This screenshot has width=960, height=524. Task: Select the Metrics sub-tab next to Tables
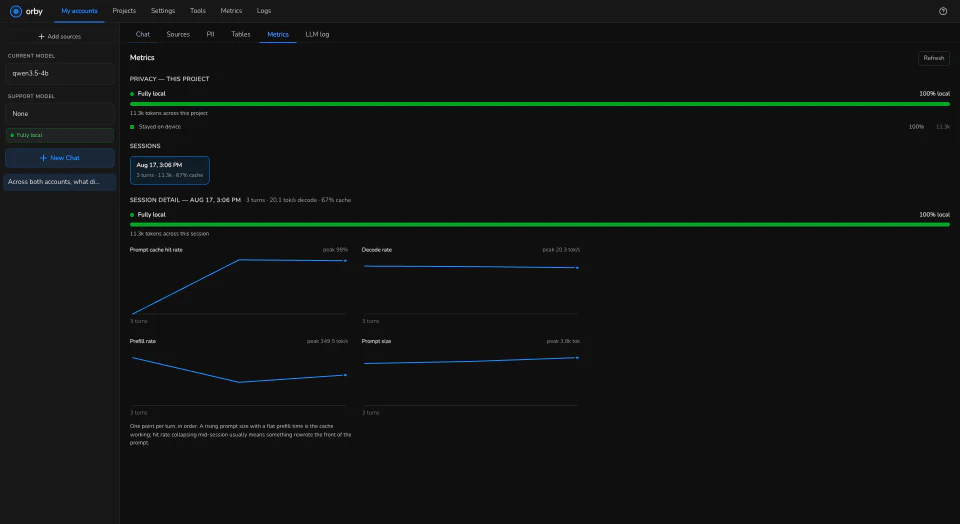coord(278,34)
